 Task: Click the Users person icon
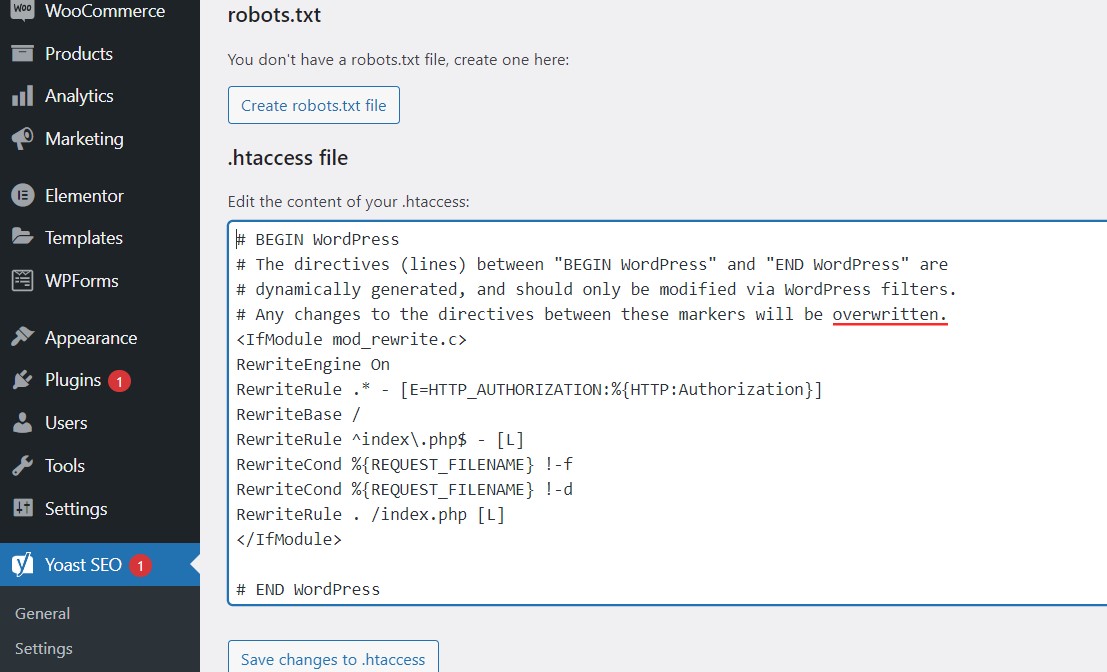pyautogui.click(x=23, y=423)
